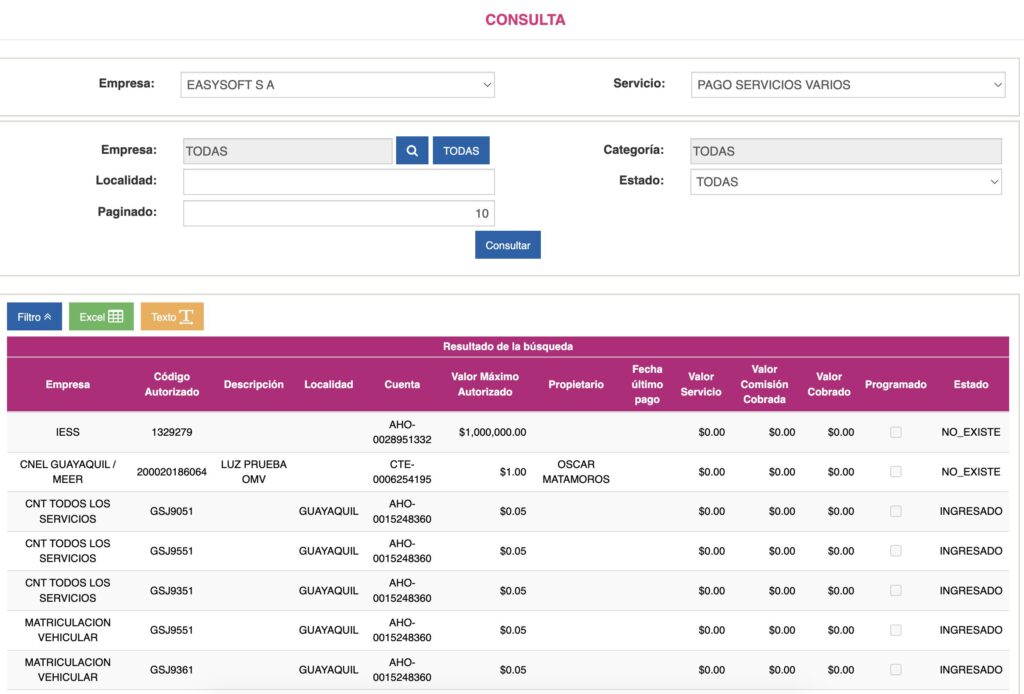Click the Valor Servicio column header
Image resolution: width=1024 pixels, height=694 pixels.
[701, 385]
